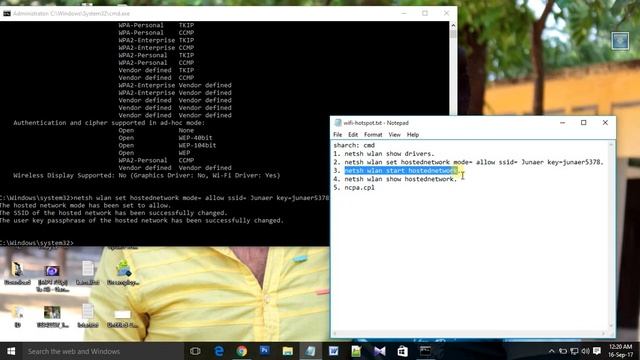Click Notepad's vertical scrollbar
This screenshot has height=360, width=640.
pyautogui.click(x=611, y=235)
